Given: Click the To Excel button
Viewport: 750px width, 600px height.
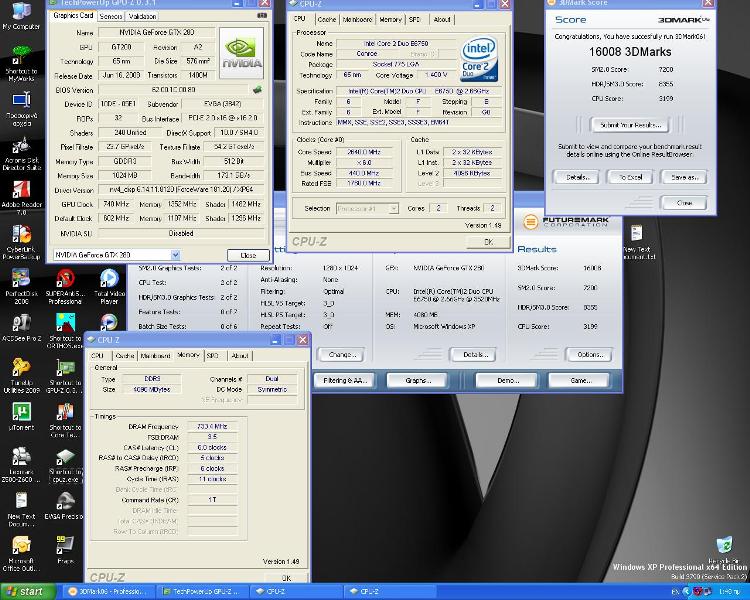Looking at the screenshot, I should coord(630,177).
